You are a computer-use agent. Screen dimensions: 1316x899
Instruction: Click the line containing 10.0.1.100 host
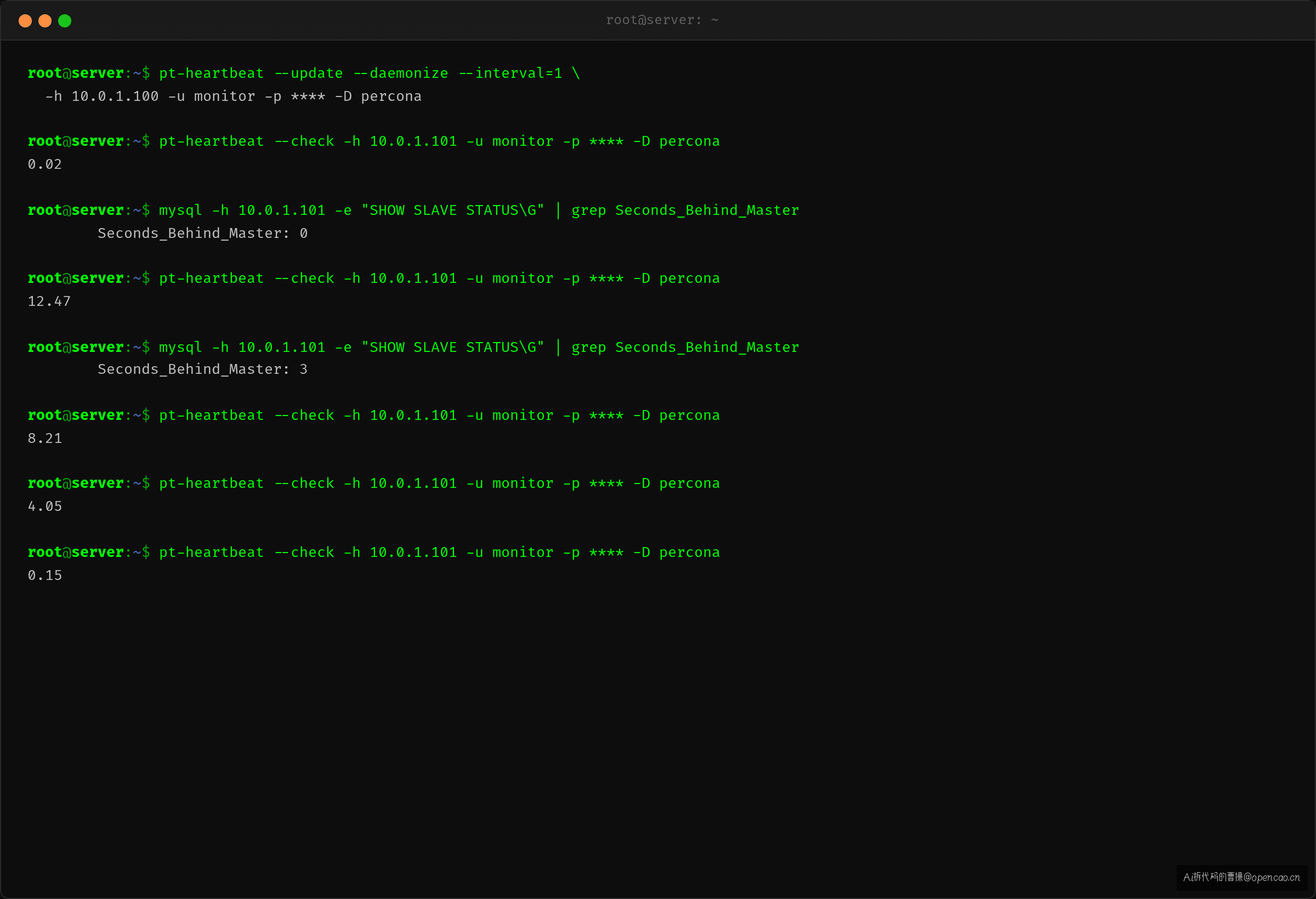pos(233,96)
